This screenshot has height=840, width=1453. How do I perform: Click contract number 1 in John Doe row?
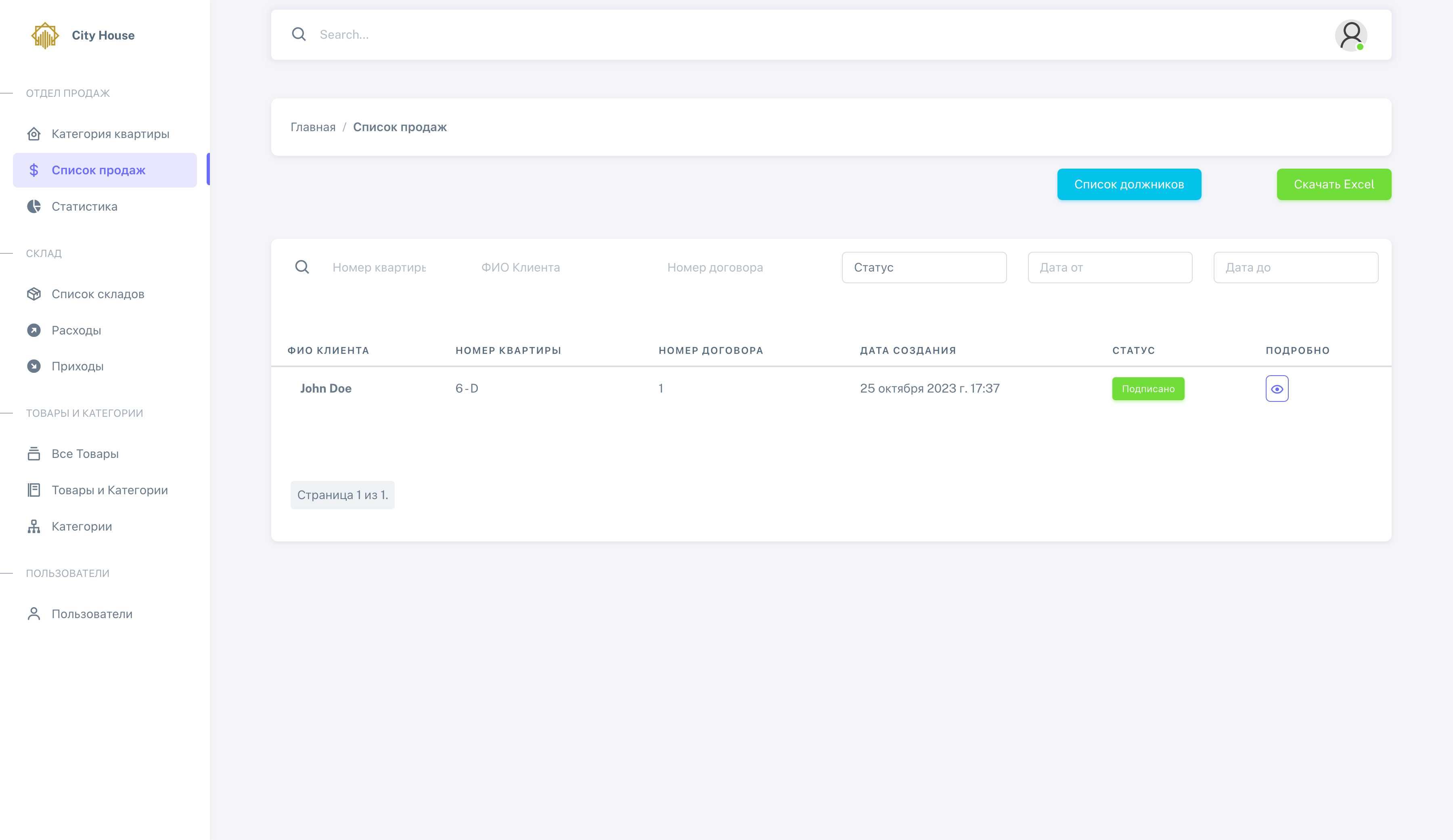(661, 389)
